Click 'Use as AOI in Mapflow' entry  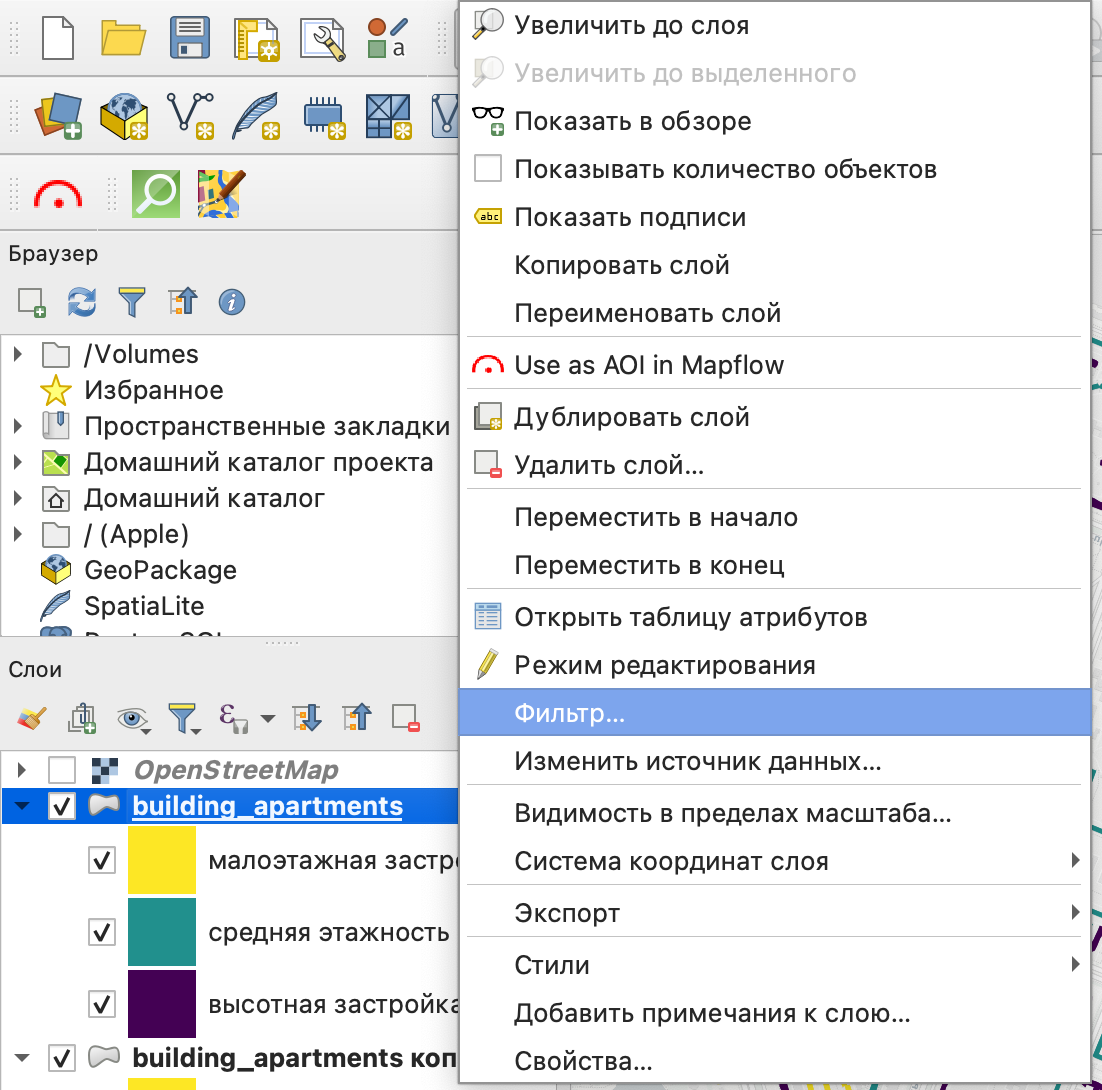(x=648, y=365)
